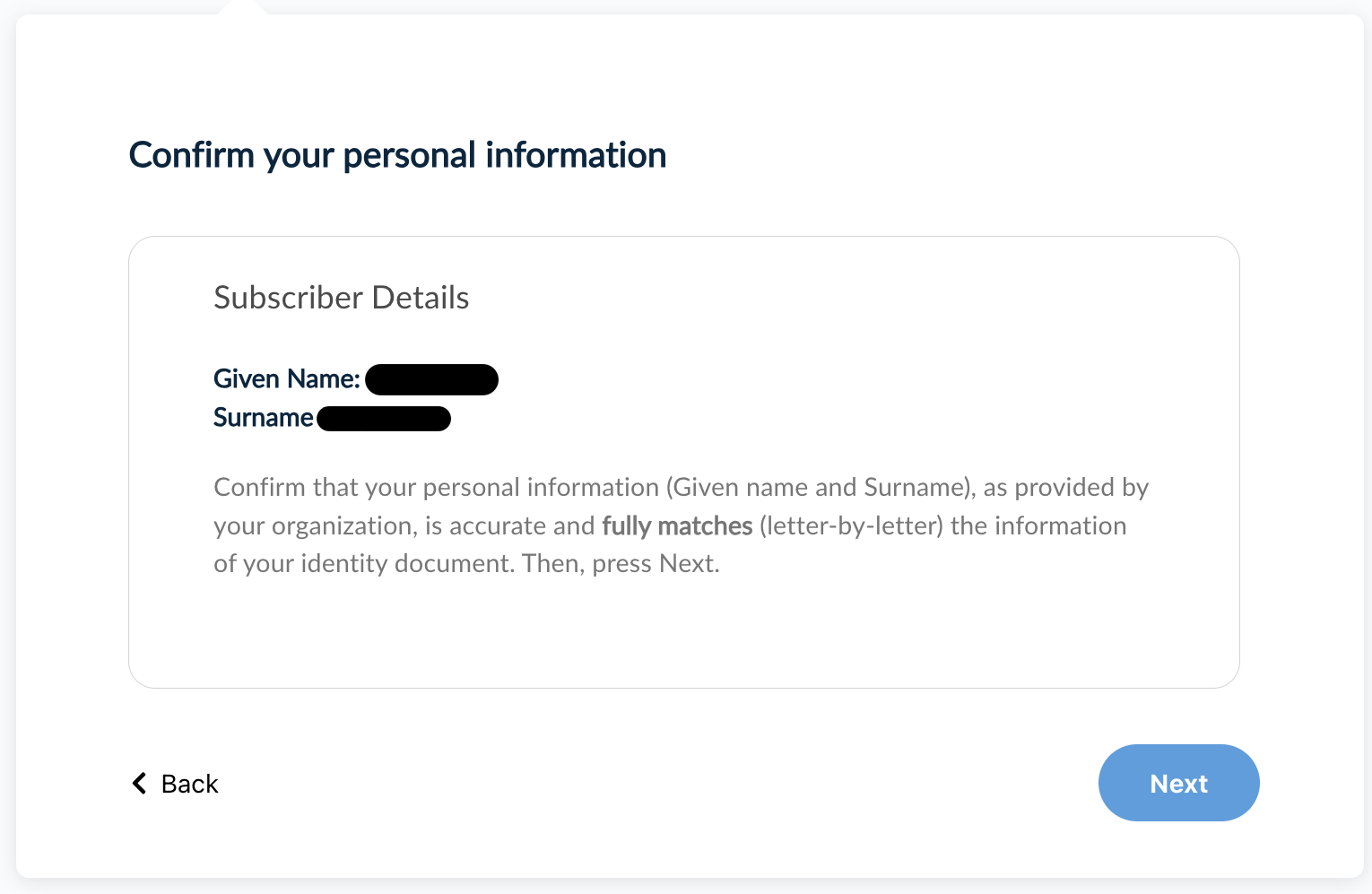1372x894 pixels.
Task: Click the 'Surname' label
Action: (x=263, y=418)
